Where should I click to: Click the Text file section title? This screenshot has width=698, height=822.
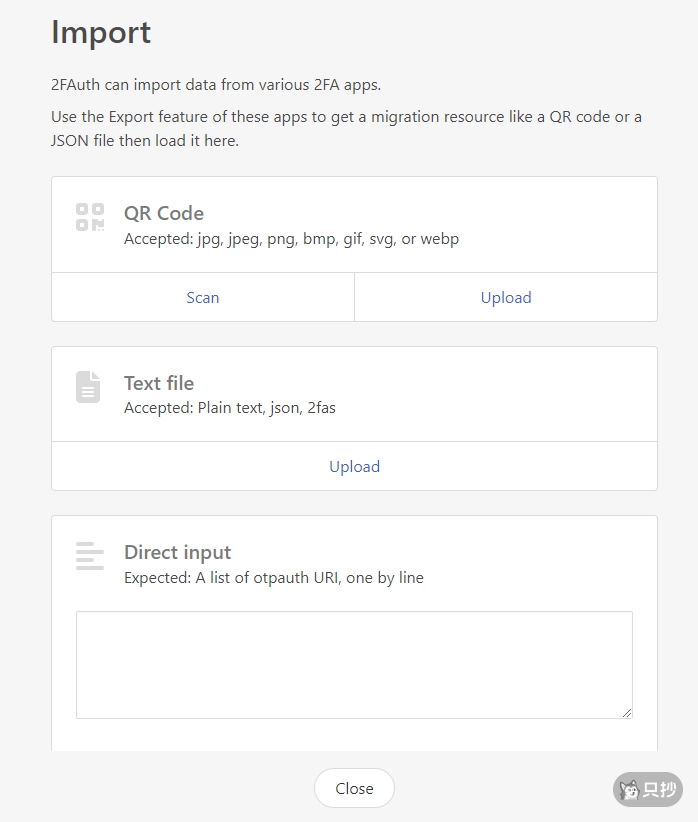point(159,383)
